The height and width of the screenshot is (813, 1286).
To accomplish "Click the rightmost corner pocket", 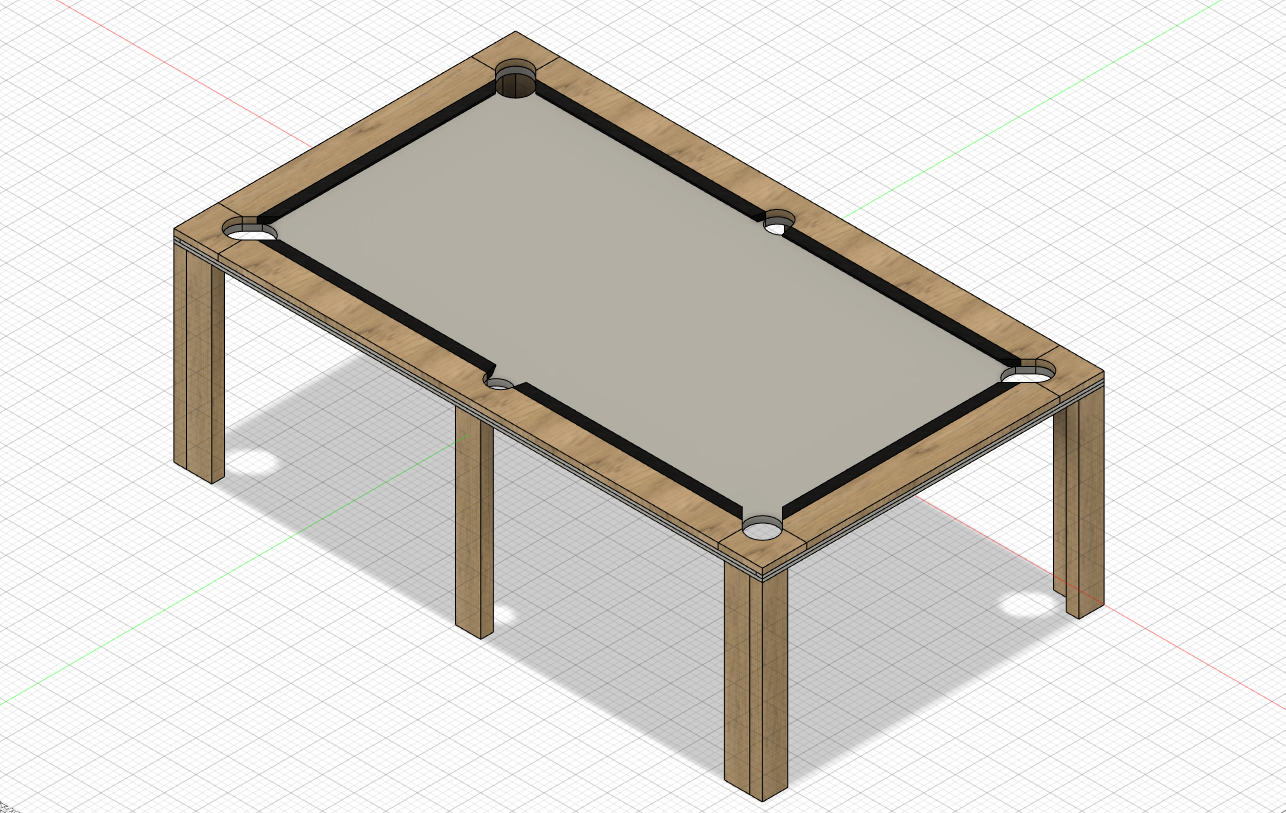I will click(1030, 373).
